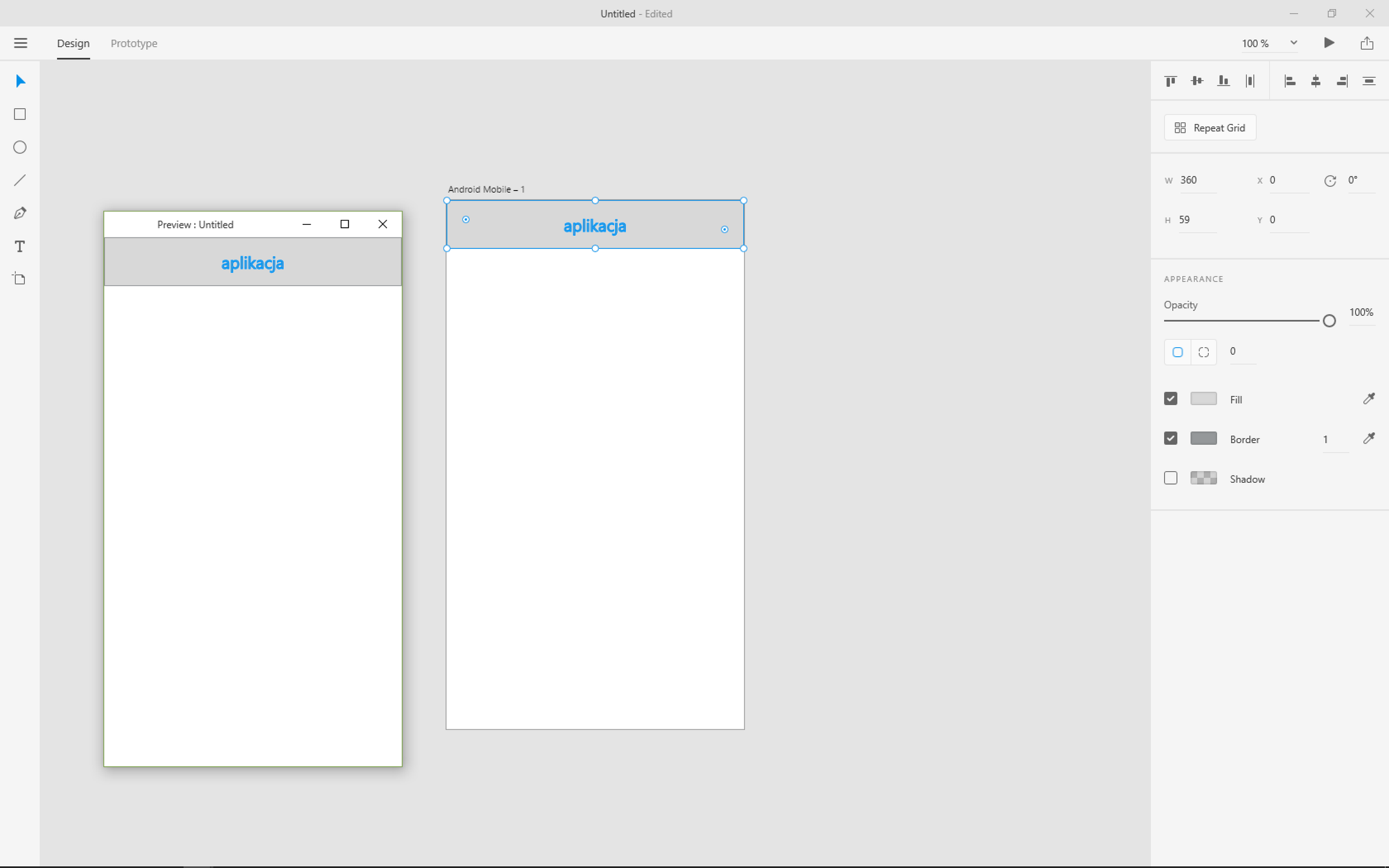Click the right corner radius handle
Screen dimensions: 1389x868
725,229
